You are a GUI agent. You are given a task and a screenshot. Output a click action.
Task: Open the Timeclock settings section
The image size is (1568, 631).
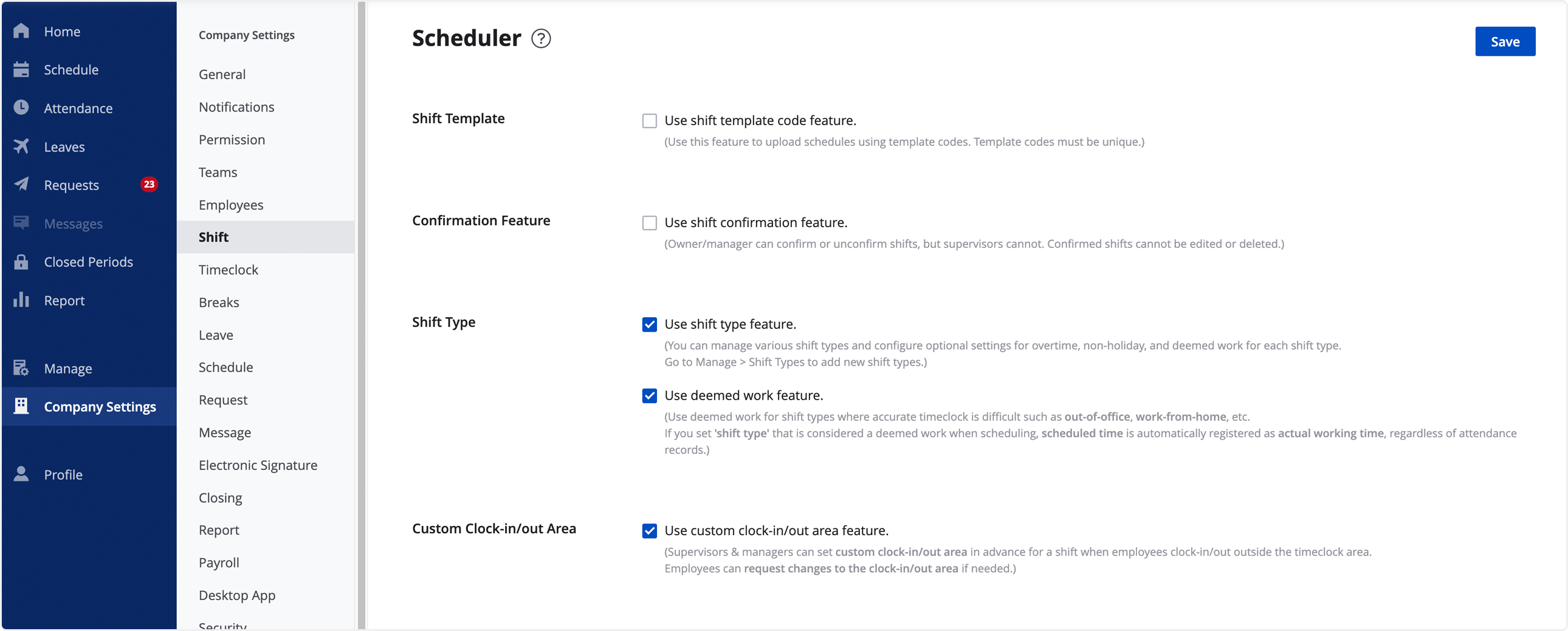(229, 270)
